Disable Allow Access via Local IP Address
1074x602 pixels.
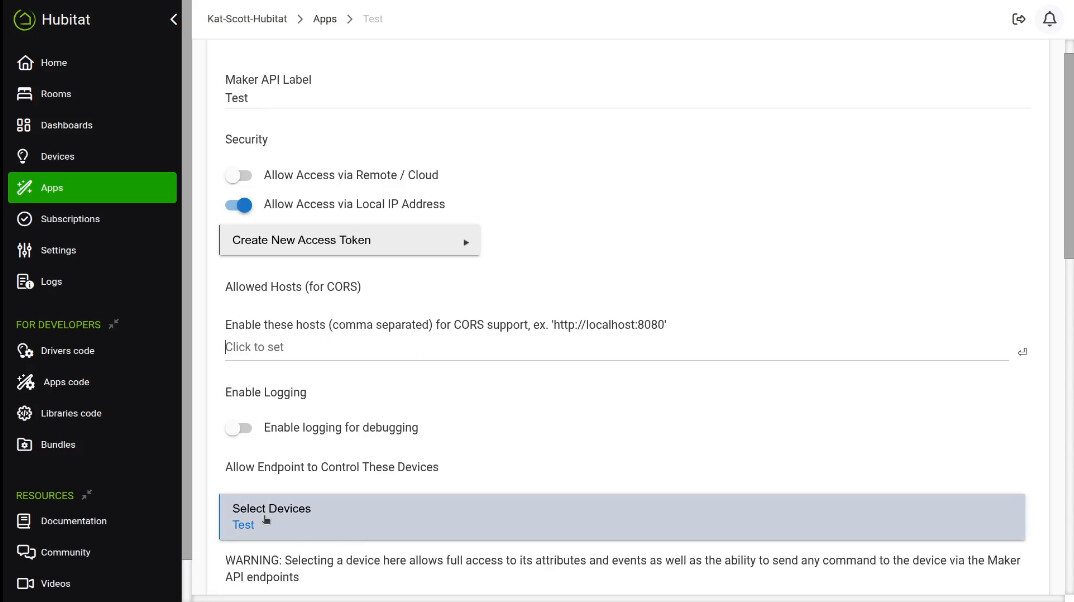point(239,205)
